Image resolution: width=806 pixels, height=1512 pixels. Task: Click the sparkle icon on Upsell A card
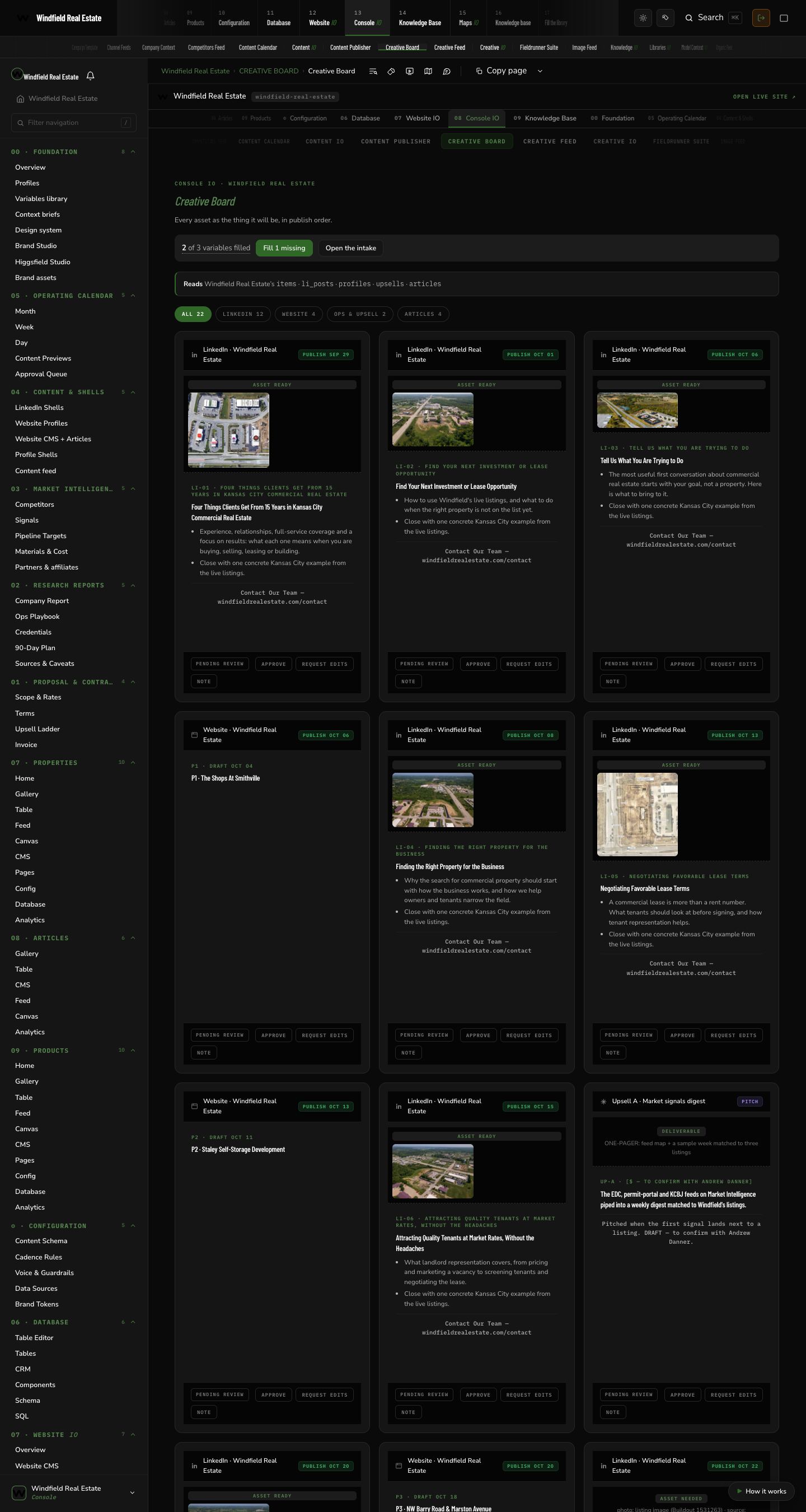[x=603, y=1102]
